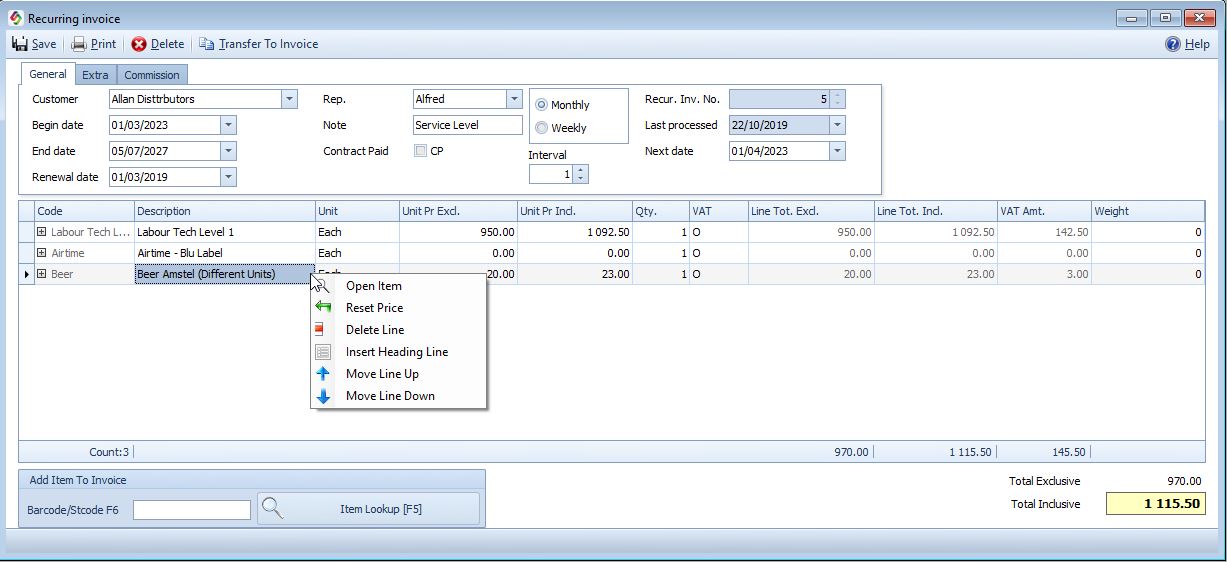Click the Barcode/Stcode F6 input field
The image size is (1227, 562).
pyautogui.click(x=191, y=510)
